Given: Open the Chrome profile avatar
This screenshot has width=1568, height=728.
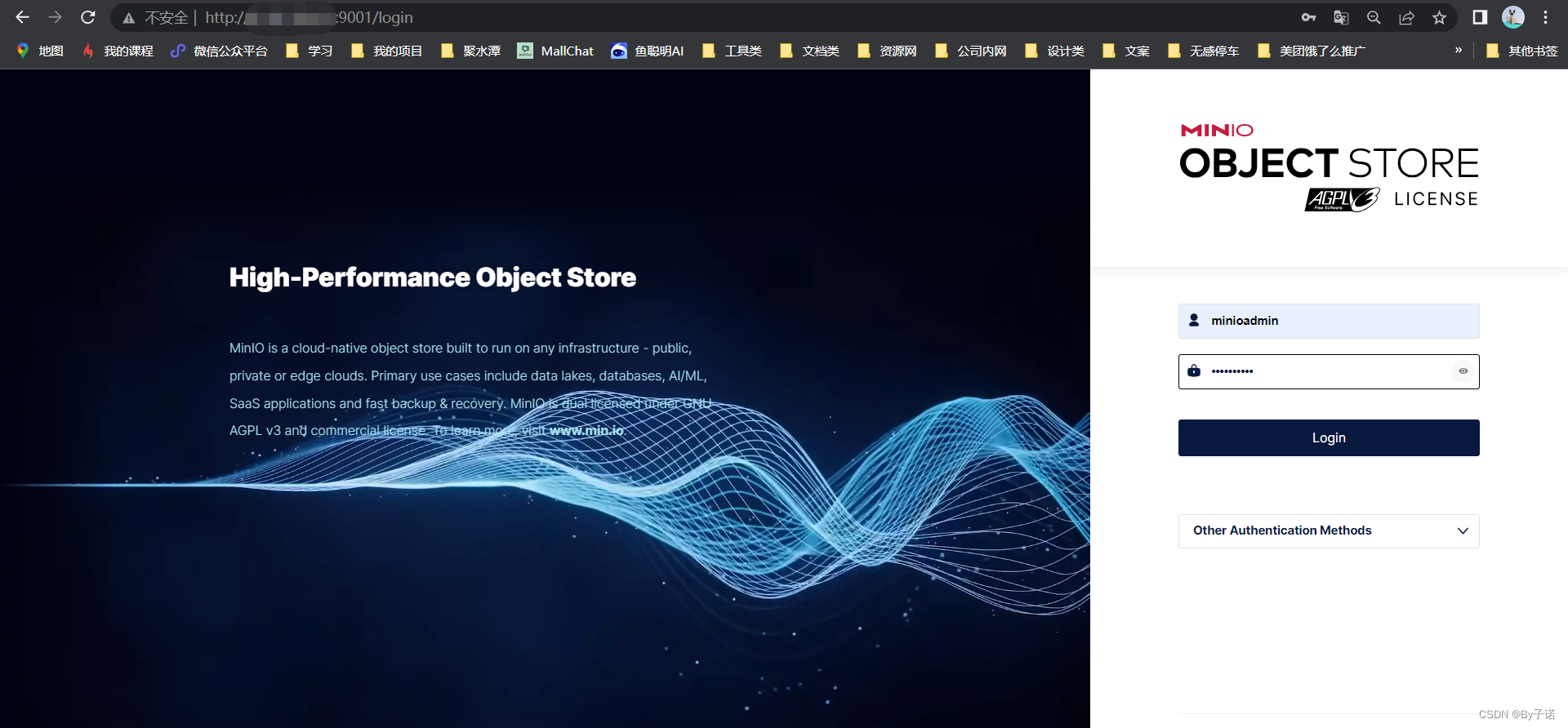Looking at the screenshot, I should coord(1513,17).
